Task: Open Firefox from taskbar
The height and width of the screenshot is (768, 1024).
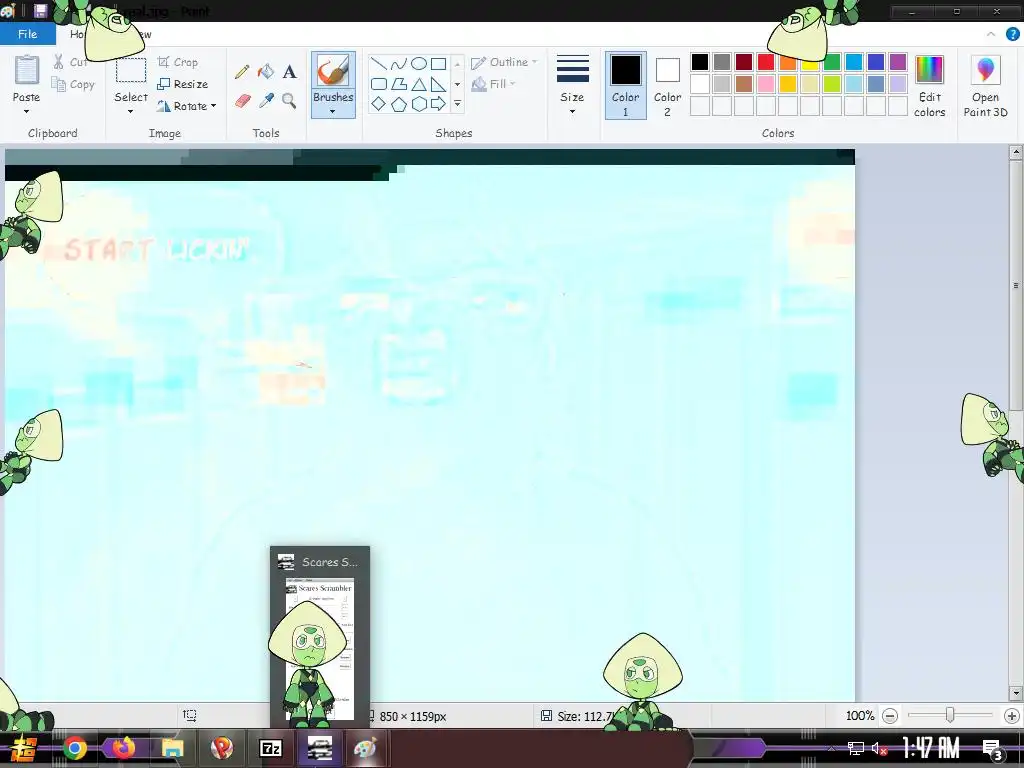Action: (123, 748)
